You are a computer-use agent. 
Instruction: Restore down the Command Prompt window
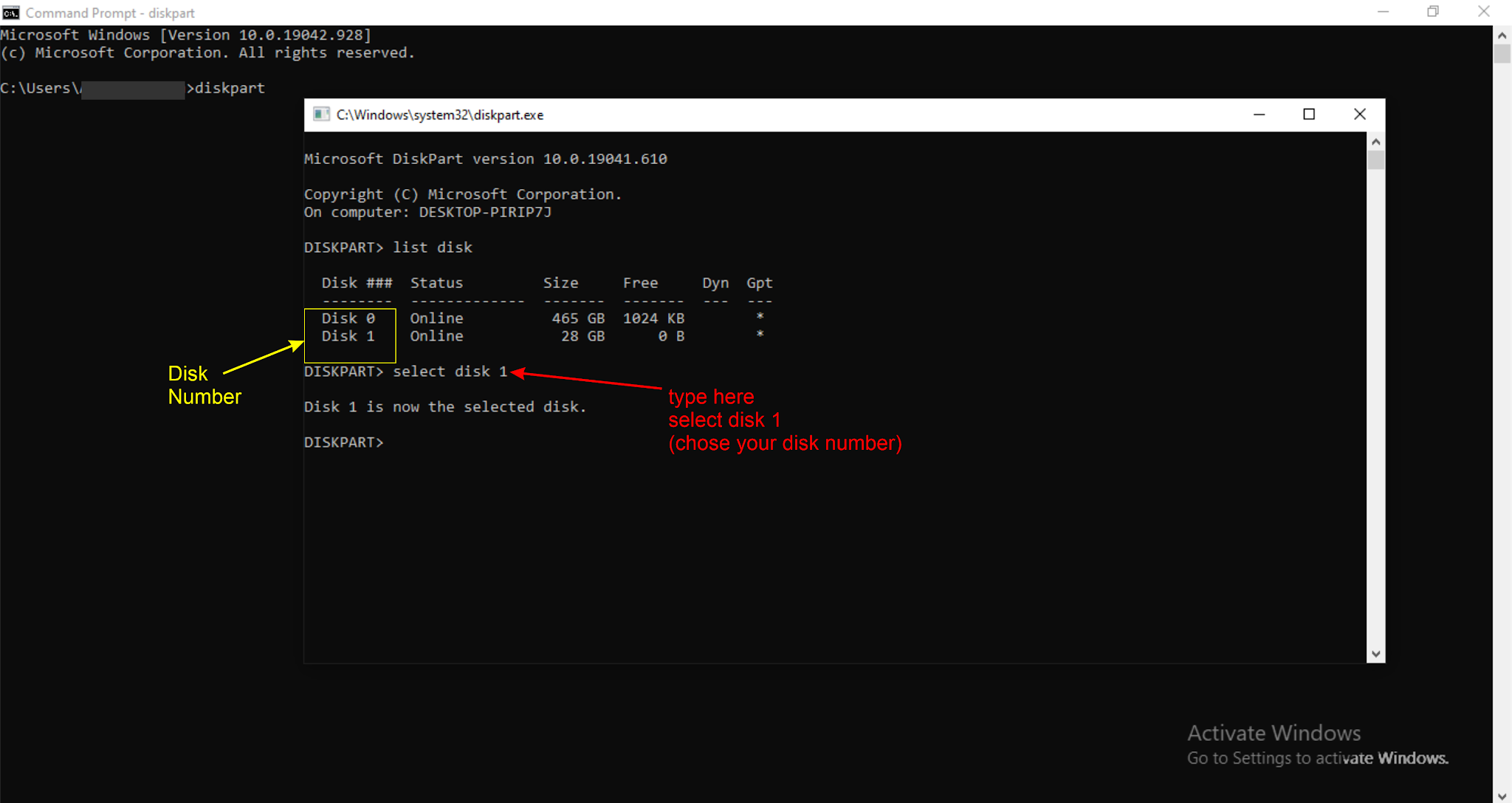(x=1433, y=12)
